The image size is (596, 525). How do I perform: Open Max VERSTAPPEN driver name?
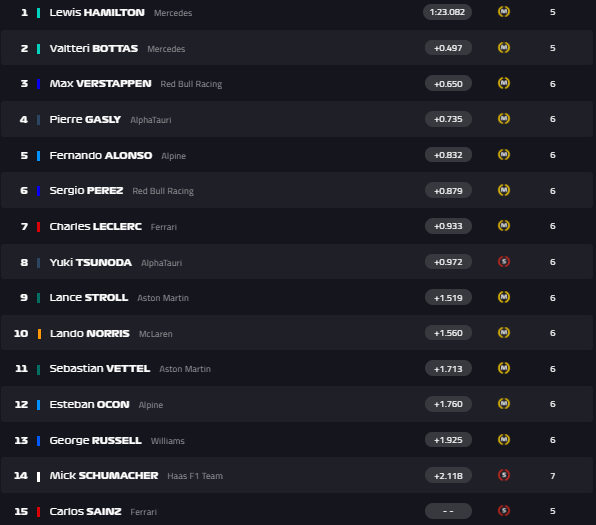tap(100, 84)
